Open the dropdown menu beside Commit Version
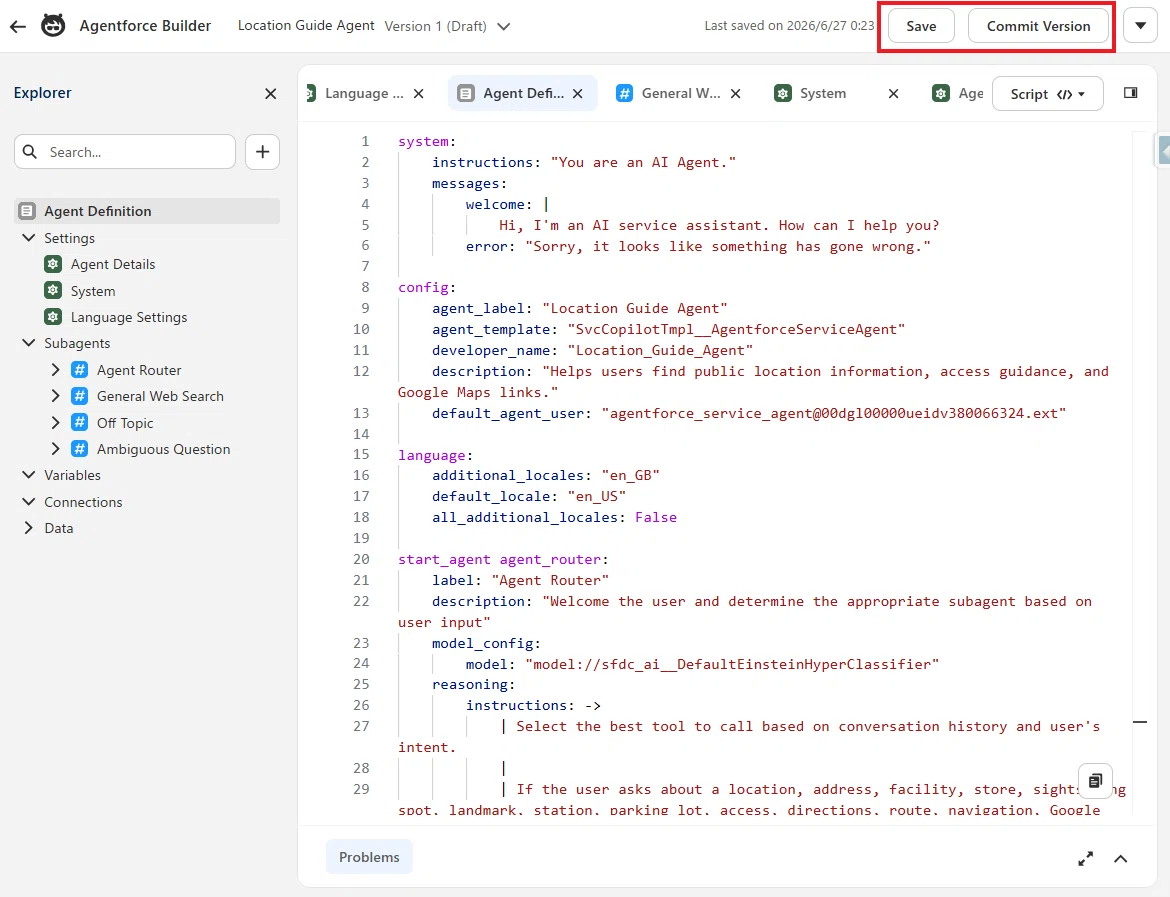This screenshot has width=1170, height=897. coord(1140,26)
